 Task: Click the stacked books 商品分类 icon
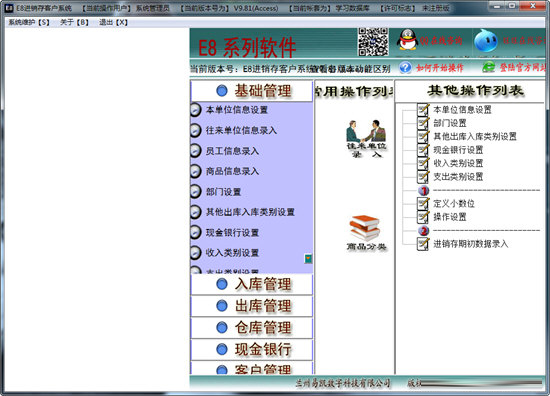pos(365,233)
